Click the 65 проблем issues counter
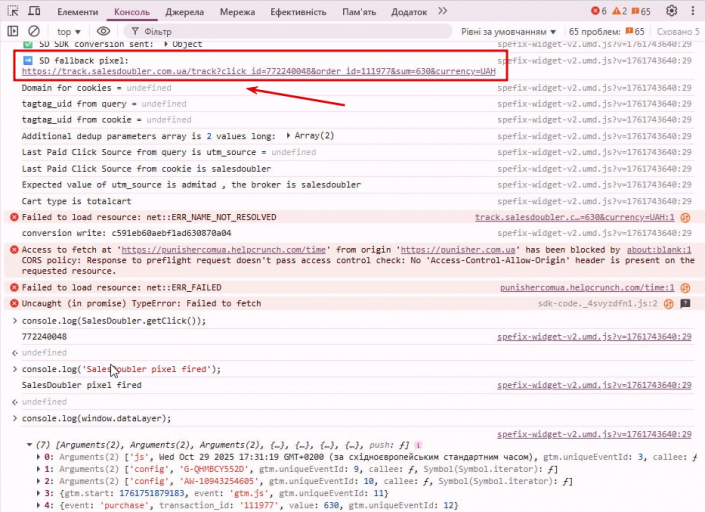This screenshot has height=512, width=705. [x=607, y=32]
